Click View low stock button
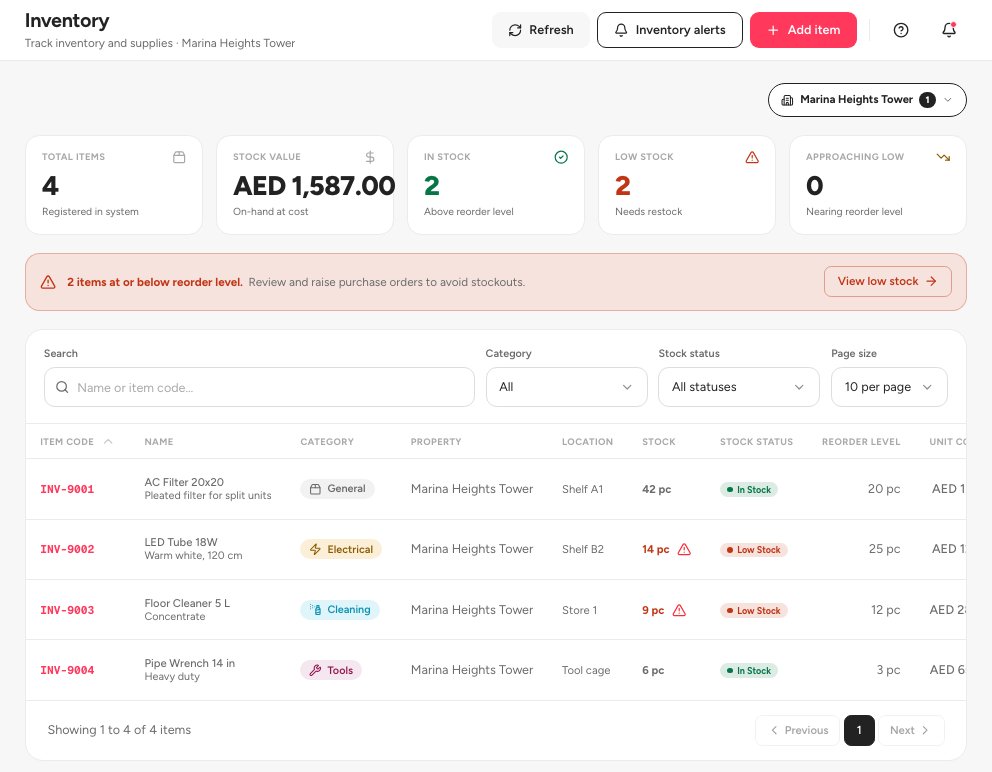 tap(887, 282)
